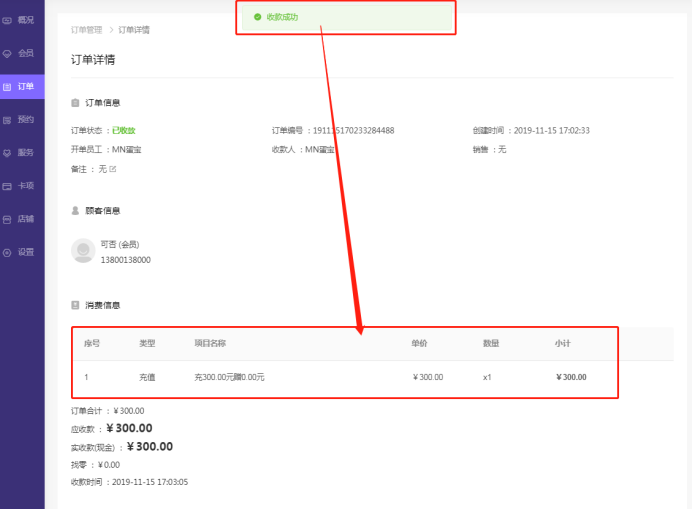Click the 开单员工 MN蛋宝 value
Image resolution: width=692 pixels, height=509 pixels.
(127, 150)
